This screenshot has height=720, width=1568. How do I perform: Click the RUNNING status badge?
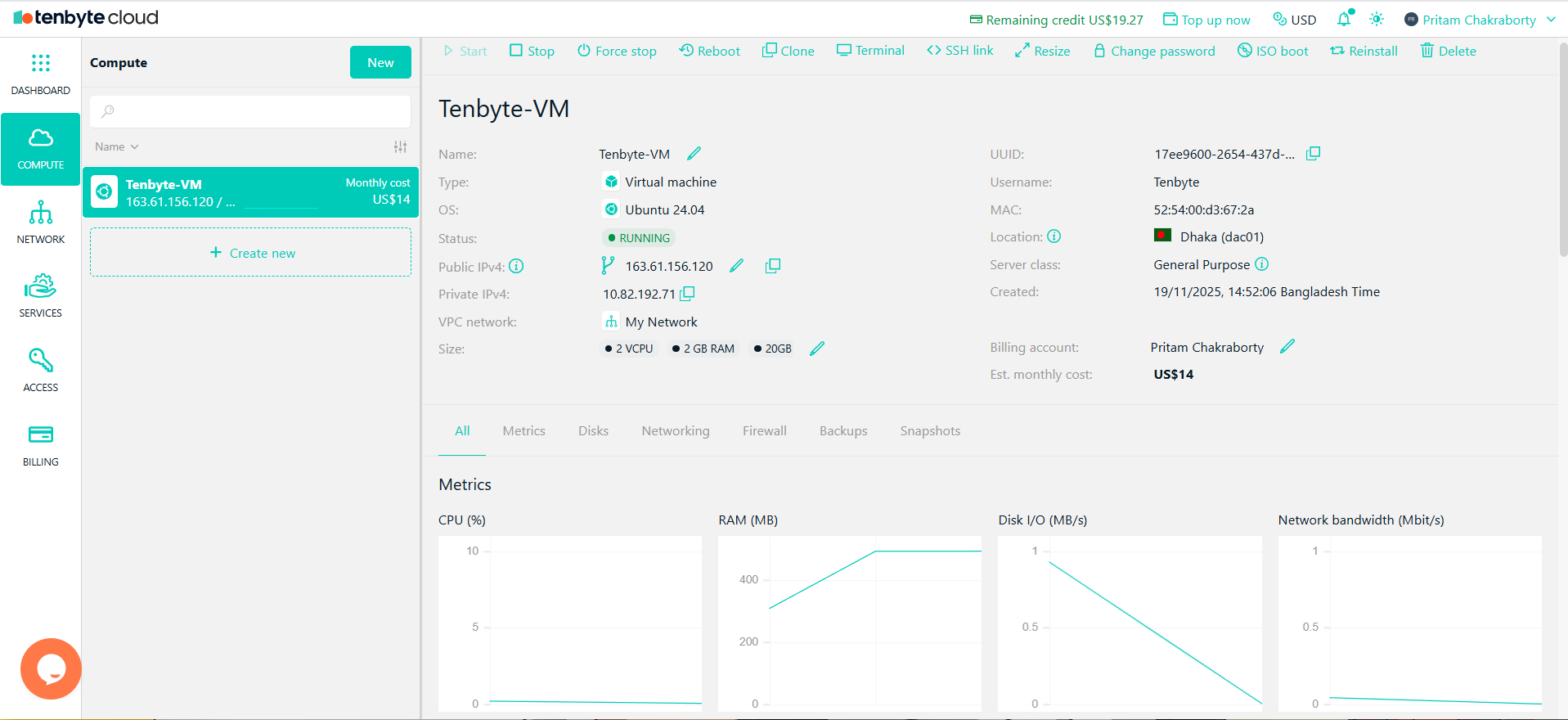point(639,238)
